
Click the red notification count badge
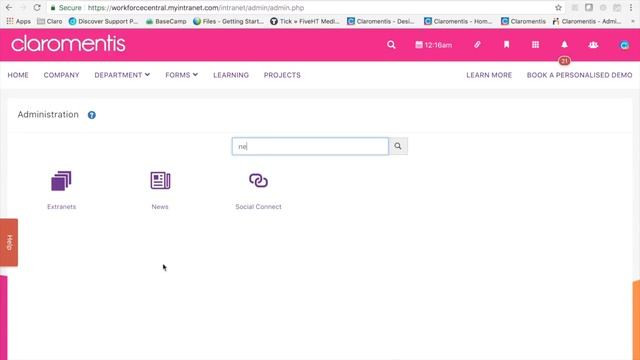coord(564,61)
